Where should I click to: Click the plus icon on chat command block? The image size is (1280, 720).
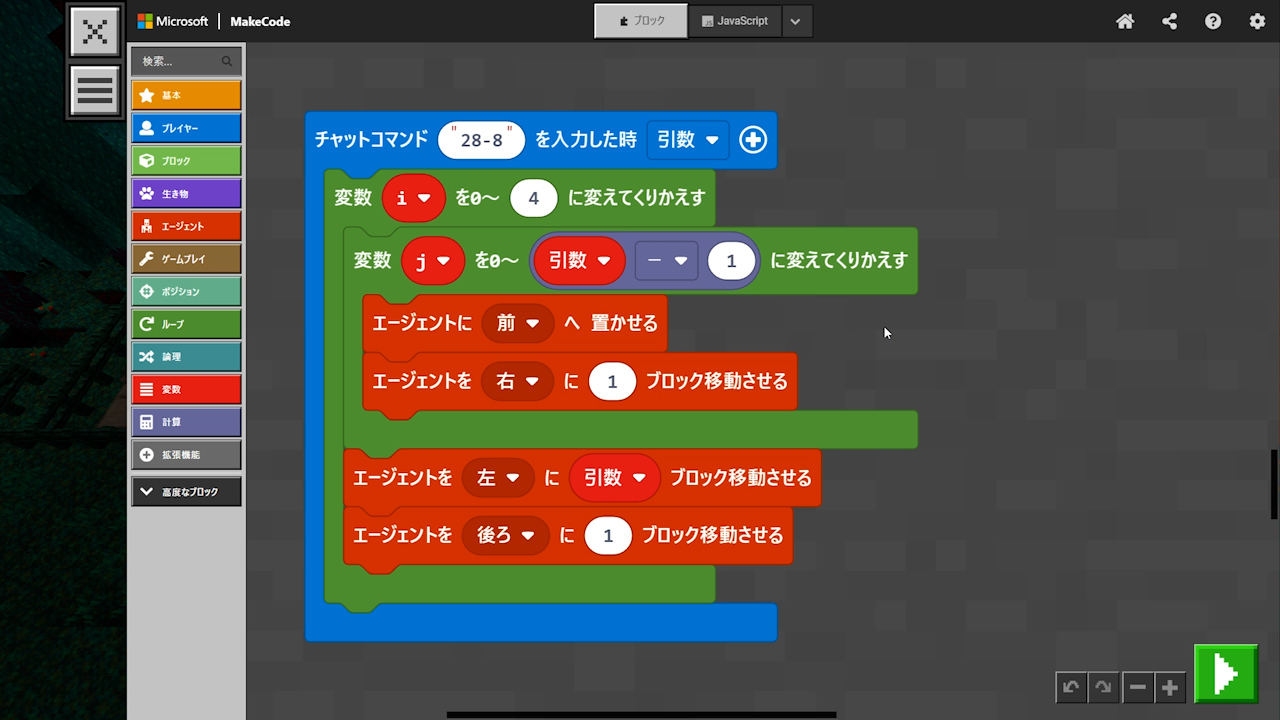click(753, 140)
